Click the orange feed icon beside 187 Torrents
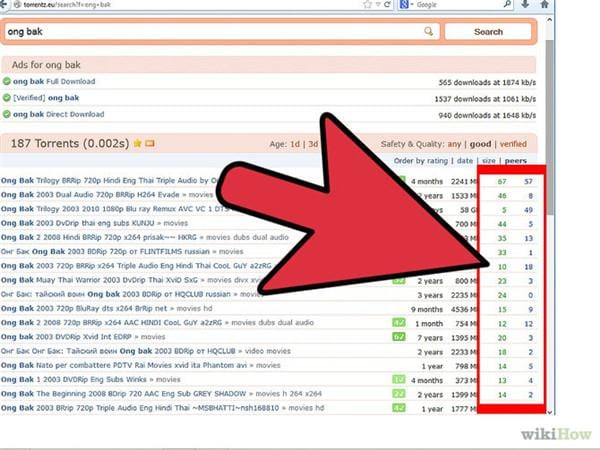Viewport: 600px width, 450px height. (x=150, y=143)
